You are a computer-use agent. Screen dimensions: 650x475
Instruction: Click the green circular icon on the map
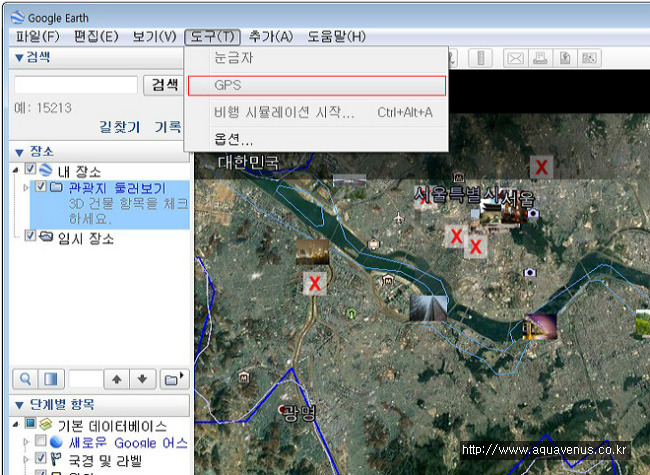351,313
